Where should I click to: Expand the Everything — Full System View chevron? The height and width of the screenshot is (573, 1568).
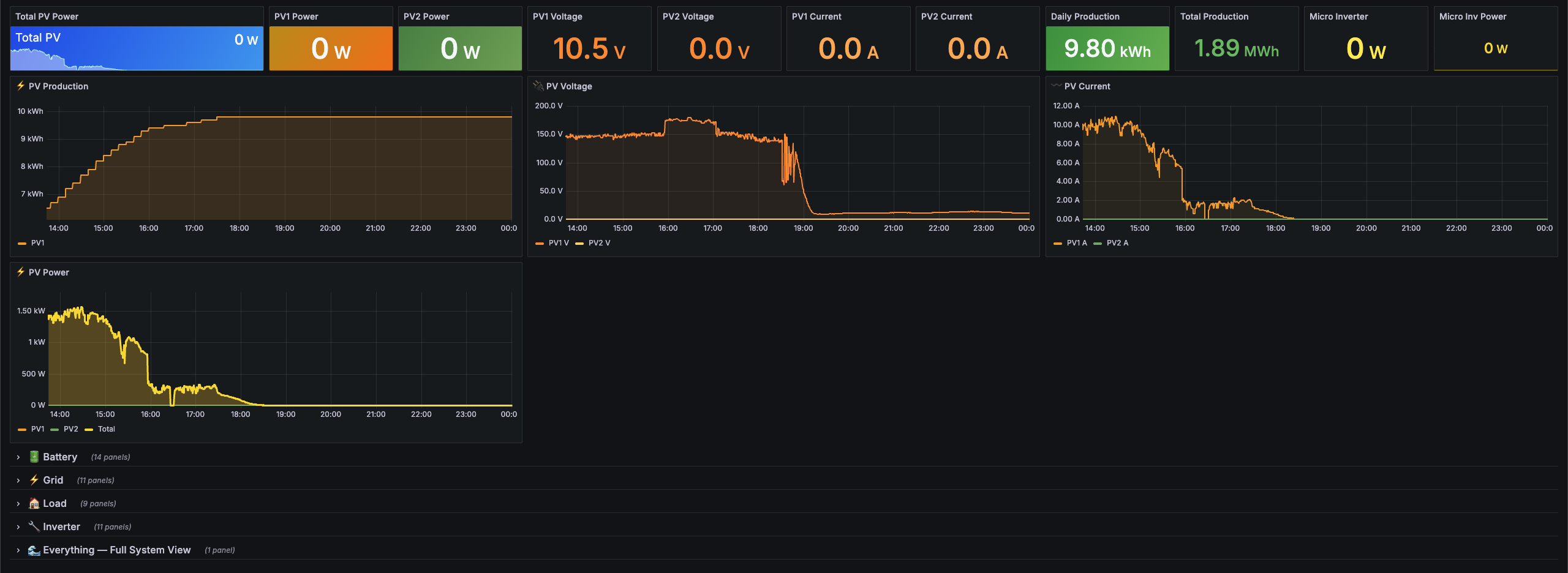tap(18, 550)
